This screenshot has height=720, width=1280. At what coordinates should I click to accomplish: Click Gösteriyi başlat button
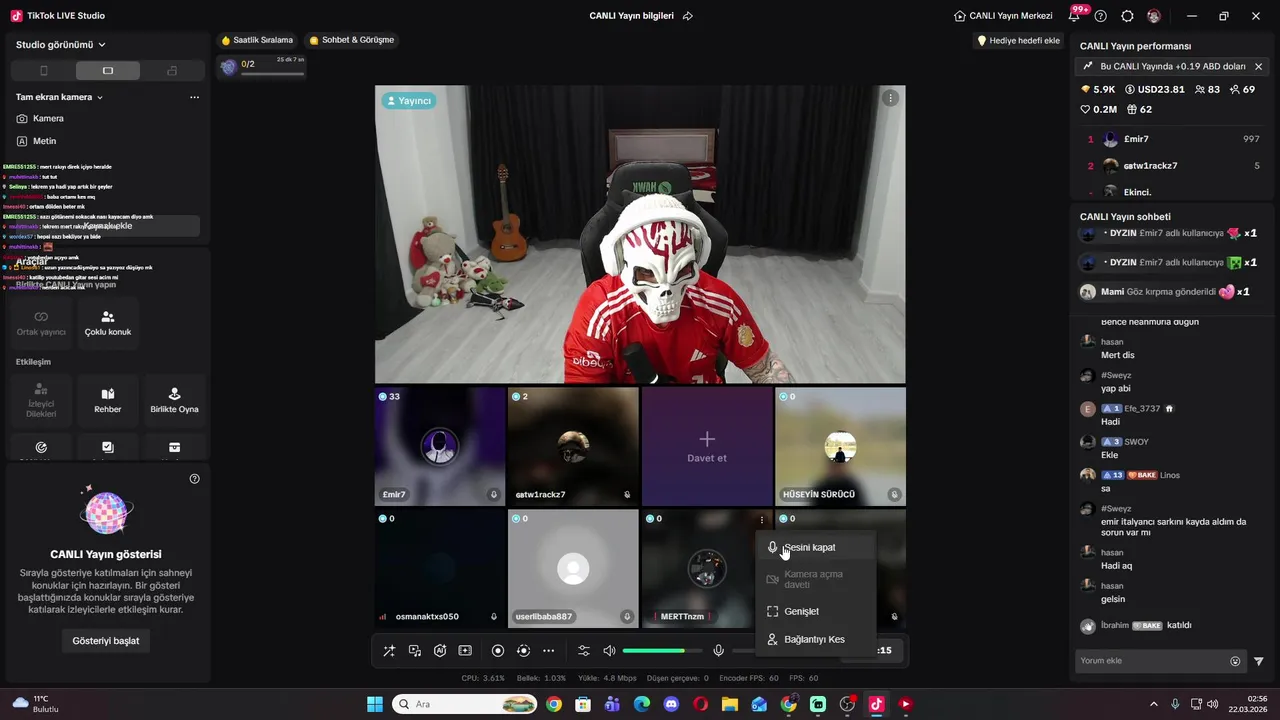(106, 640)
